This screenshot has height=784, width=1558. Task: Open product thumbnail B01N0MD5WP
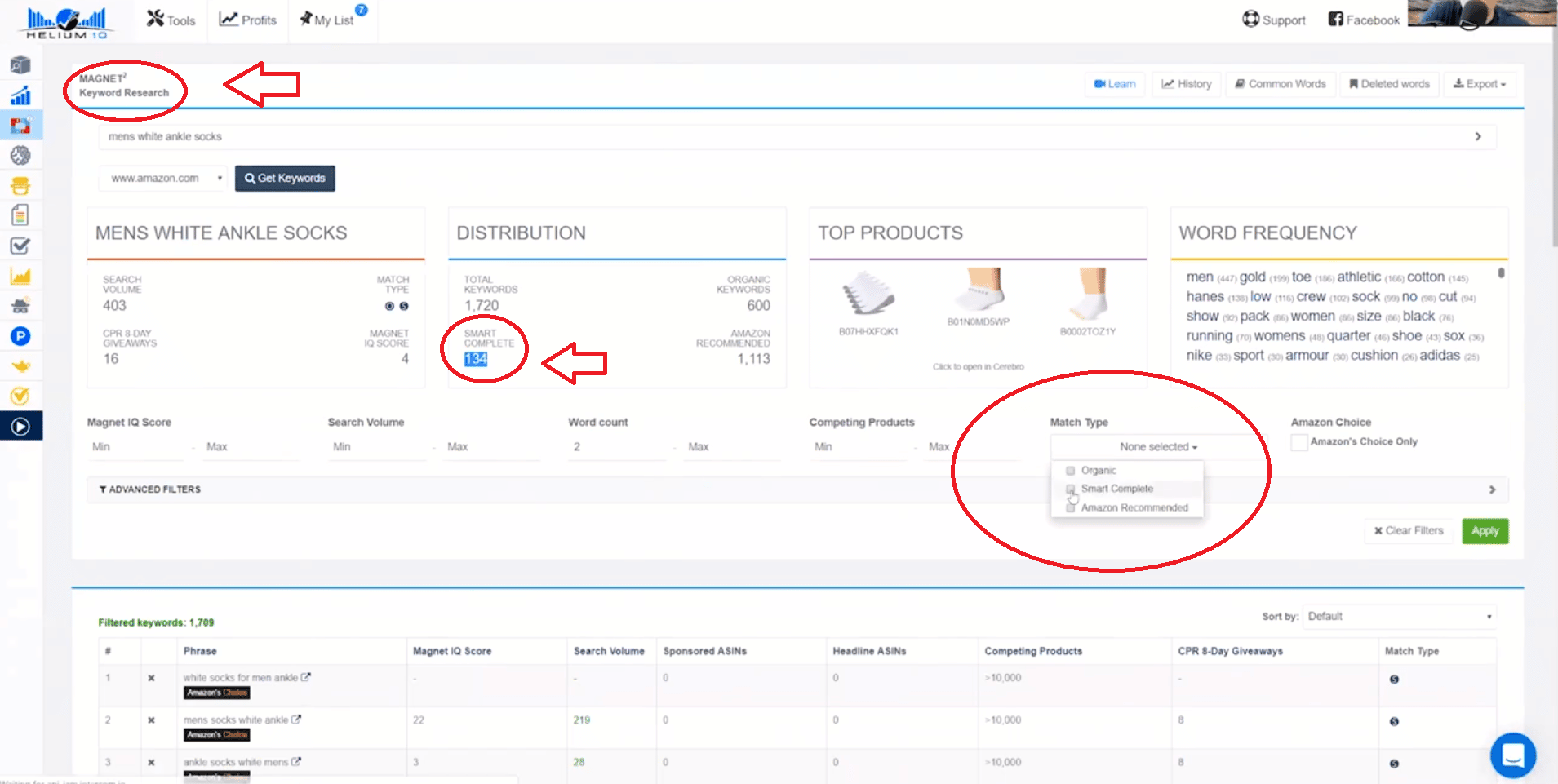pyautogui.click(x=979, y=289)
